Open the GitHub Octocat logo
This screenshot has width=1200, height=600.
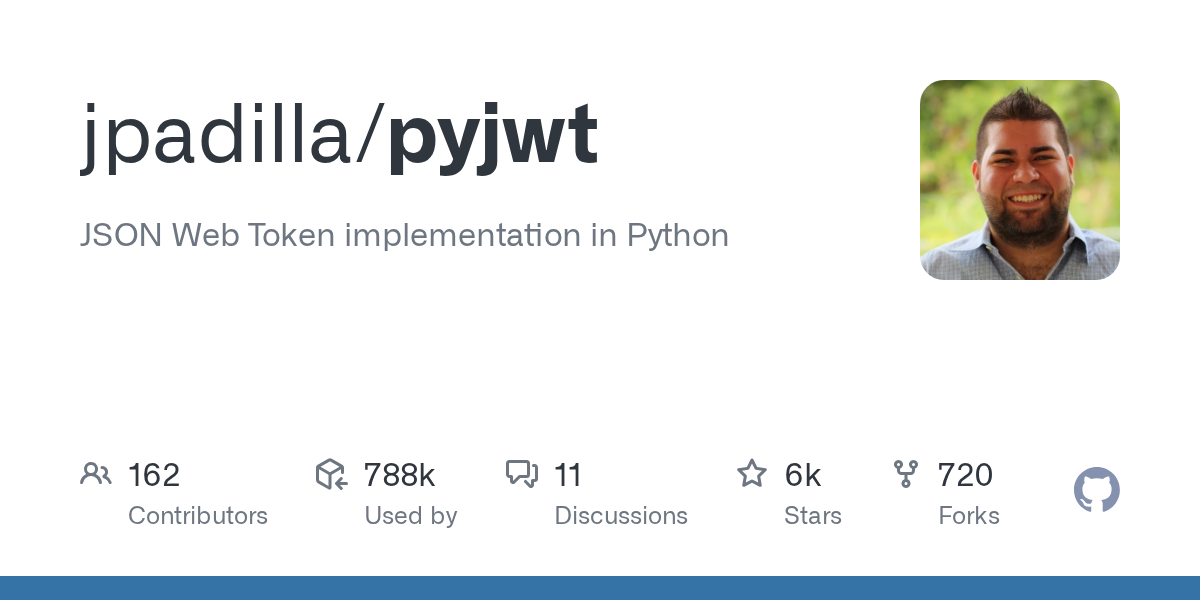click(x=1097, y=490)
